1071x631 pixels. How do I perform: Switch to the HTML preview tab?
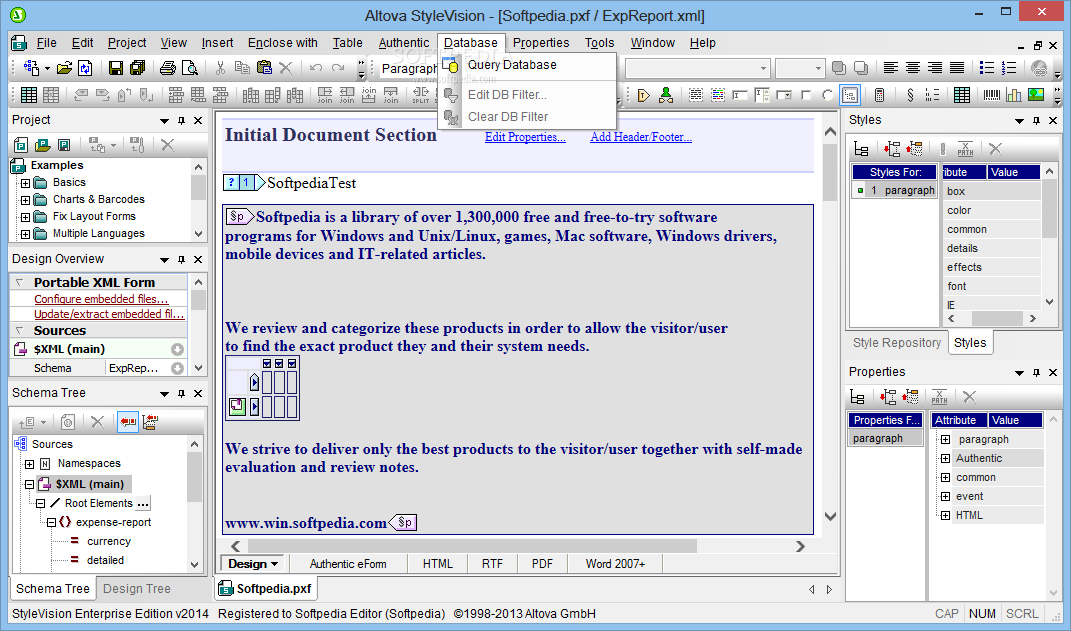pyautogui.click(x=437, y=564)
